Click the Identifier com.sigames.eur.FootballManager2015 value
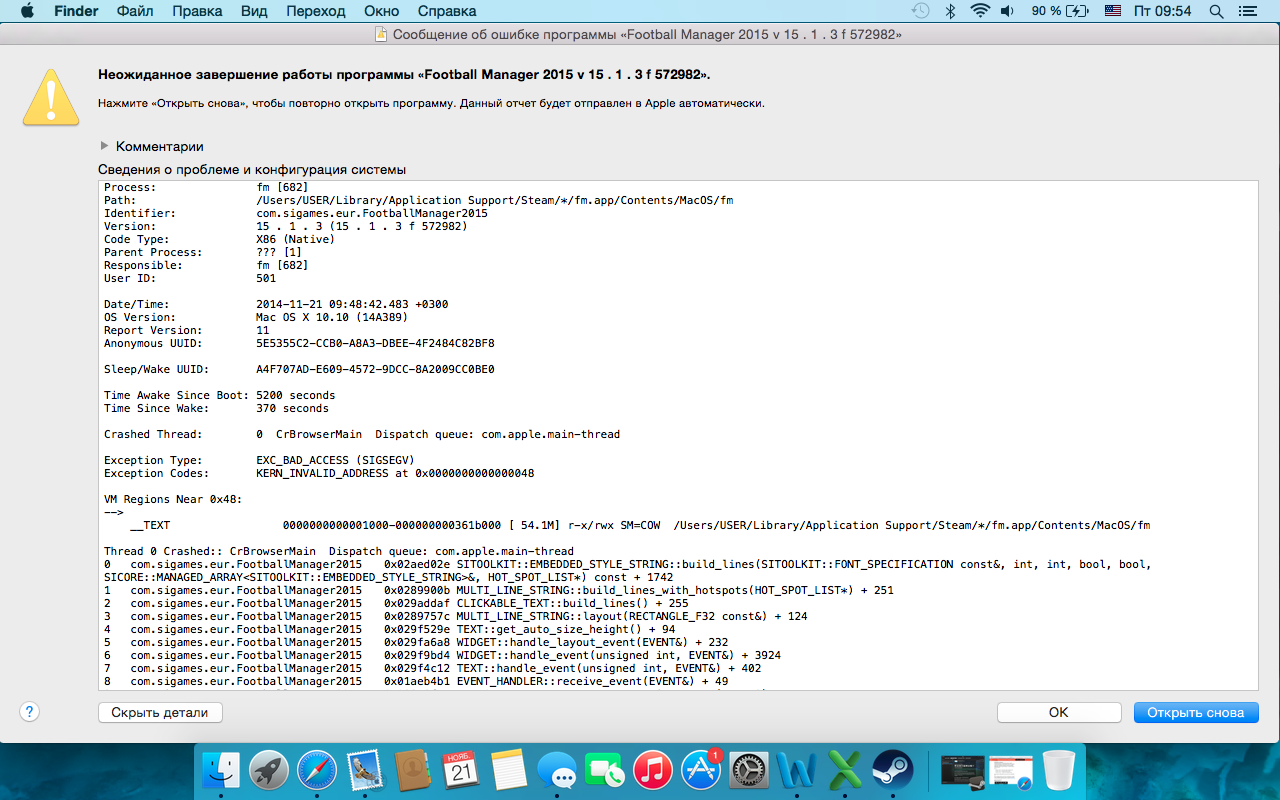The width and height of the screenshot is (1280, 800). click(372, 213)
